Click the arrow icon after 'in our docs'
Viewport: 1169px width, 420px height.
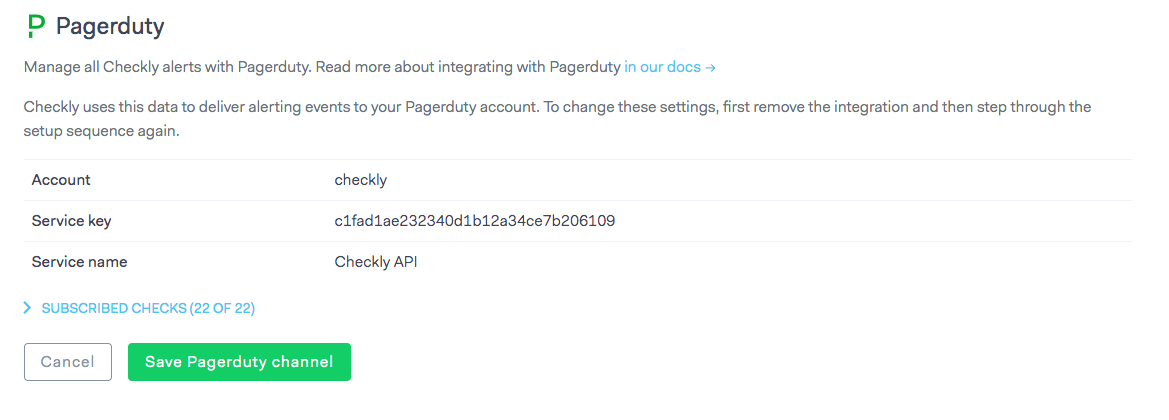point(710,68)
